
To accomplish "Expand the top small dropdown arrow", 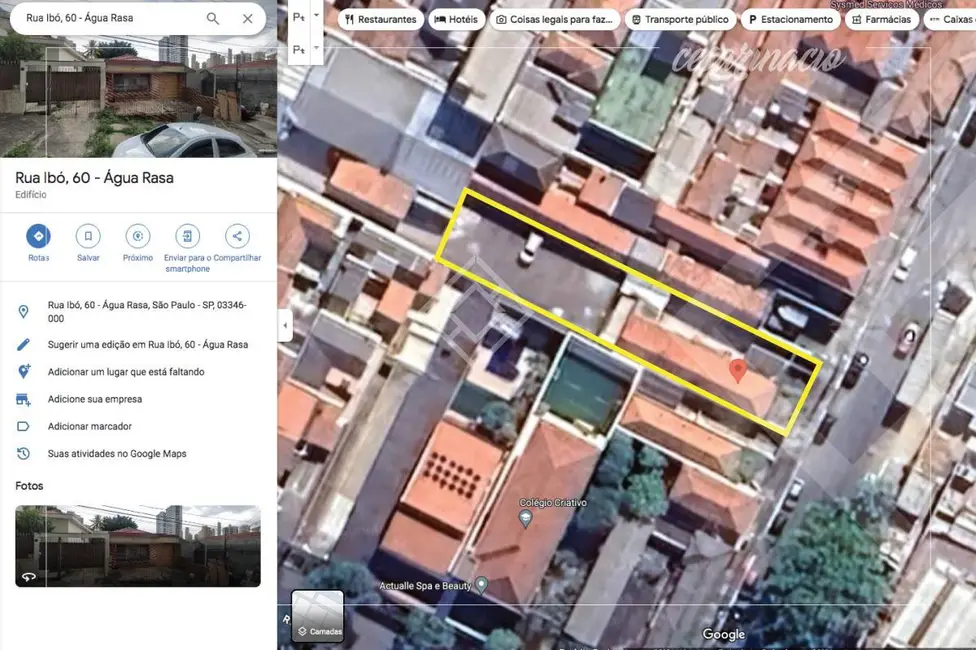I will [317, 17].
